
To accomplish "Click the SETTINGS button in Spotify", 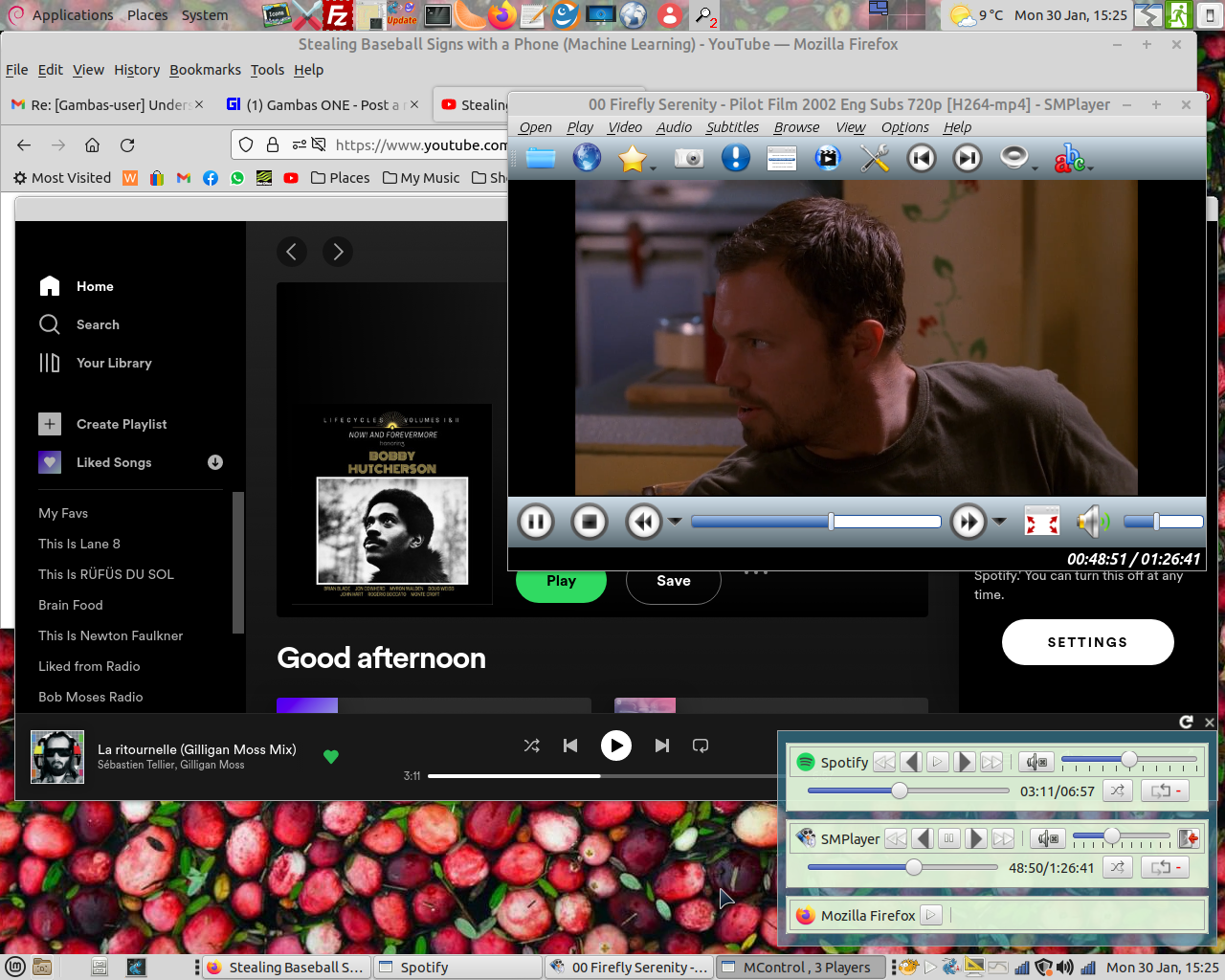I will point(1087,642).
